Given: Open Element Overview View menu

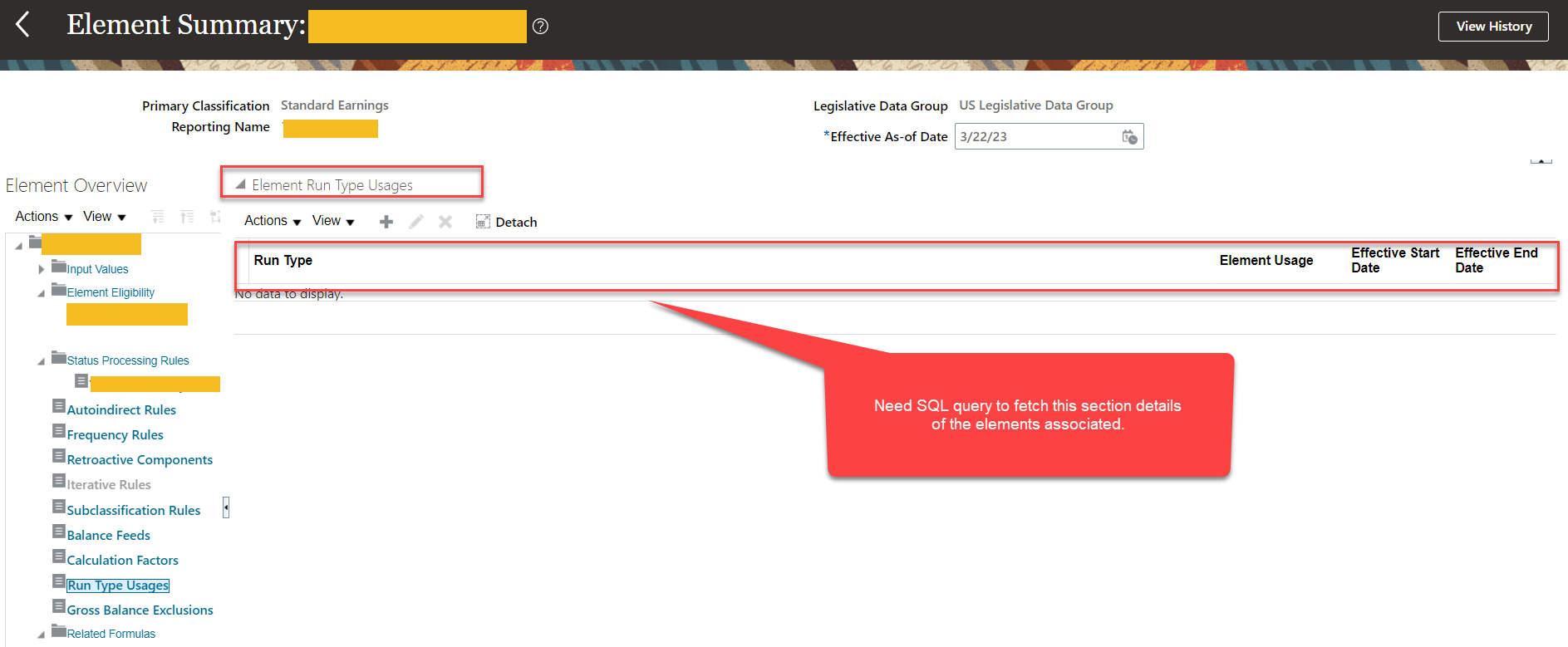Looking at the screenshot, I should 105,217.
